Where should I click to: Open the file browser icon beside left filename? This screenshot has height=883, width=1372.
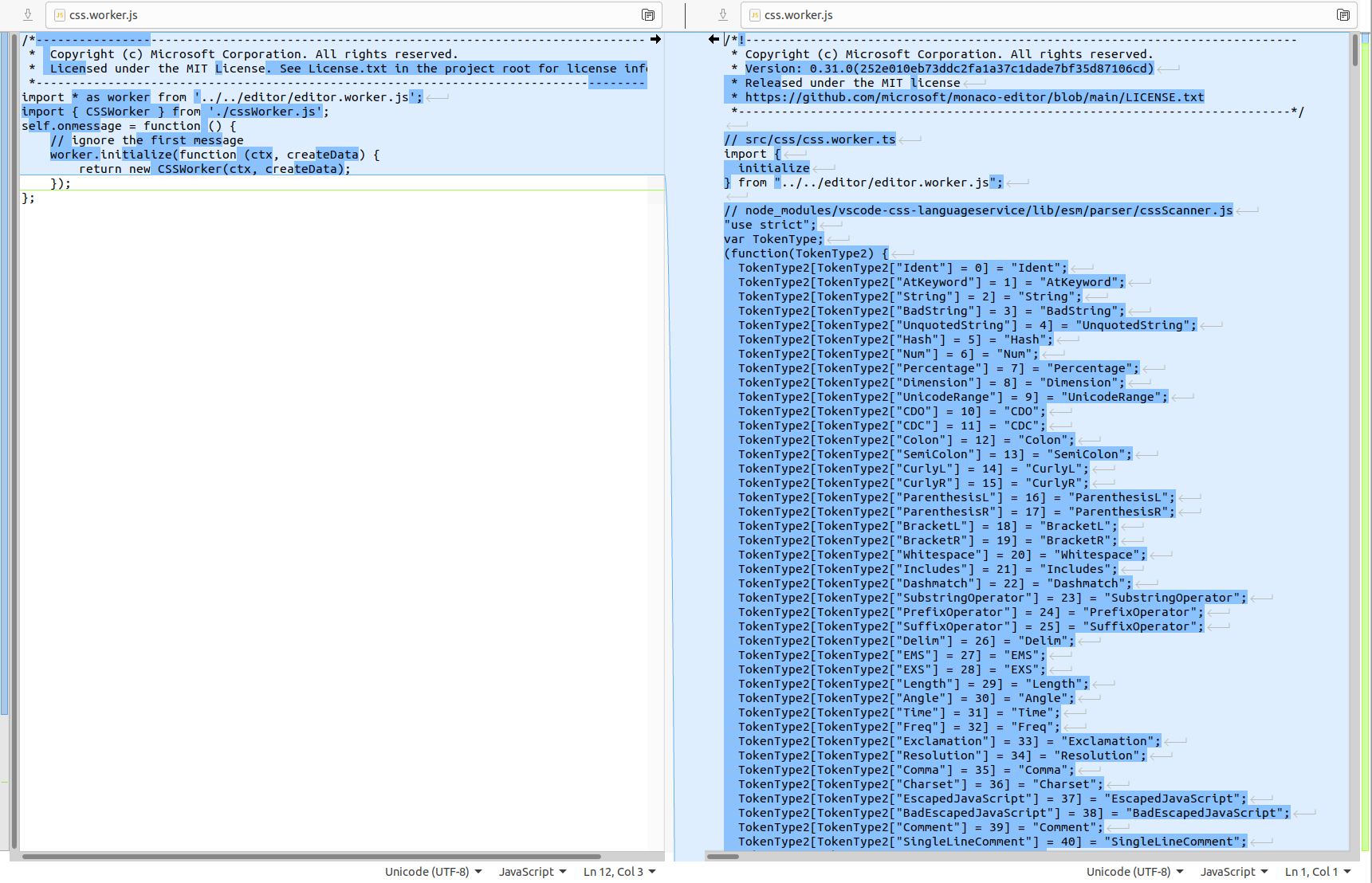pyautogui.click(x=648, y=14)
